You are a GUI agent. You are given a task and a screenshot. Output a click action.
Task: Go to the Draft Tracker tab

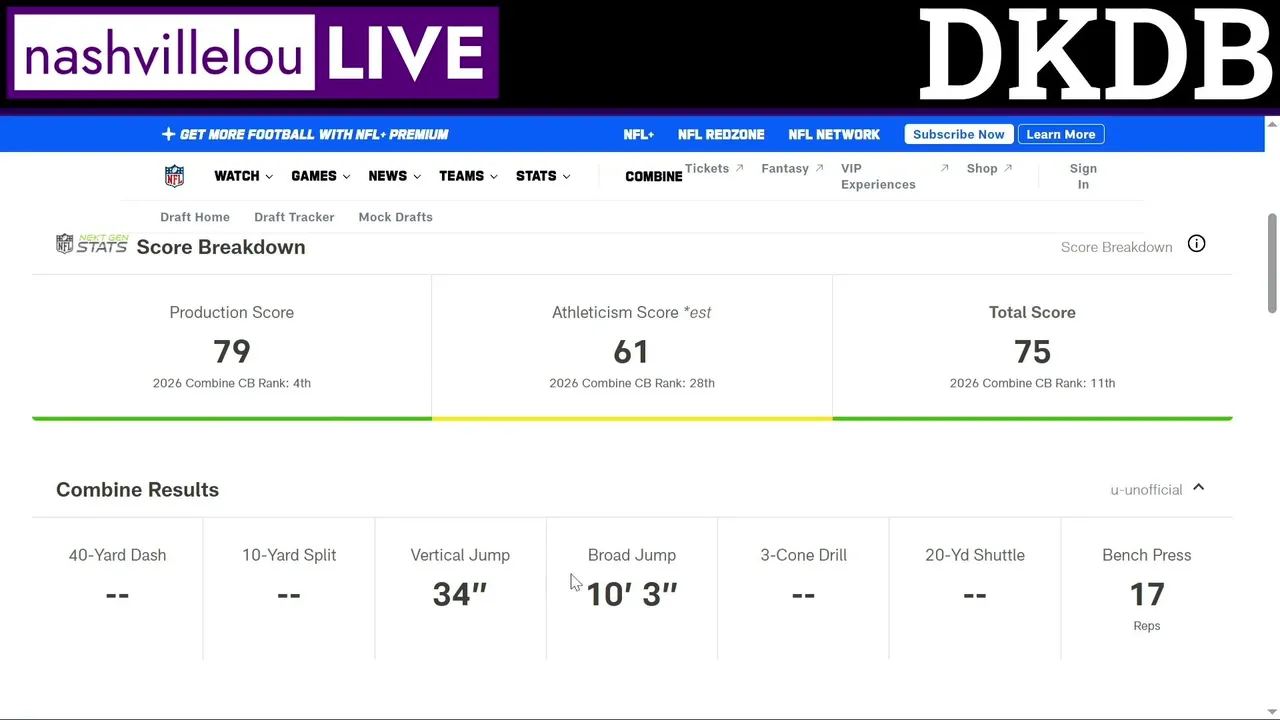(294, 217)
